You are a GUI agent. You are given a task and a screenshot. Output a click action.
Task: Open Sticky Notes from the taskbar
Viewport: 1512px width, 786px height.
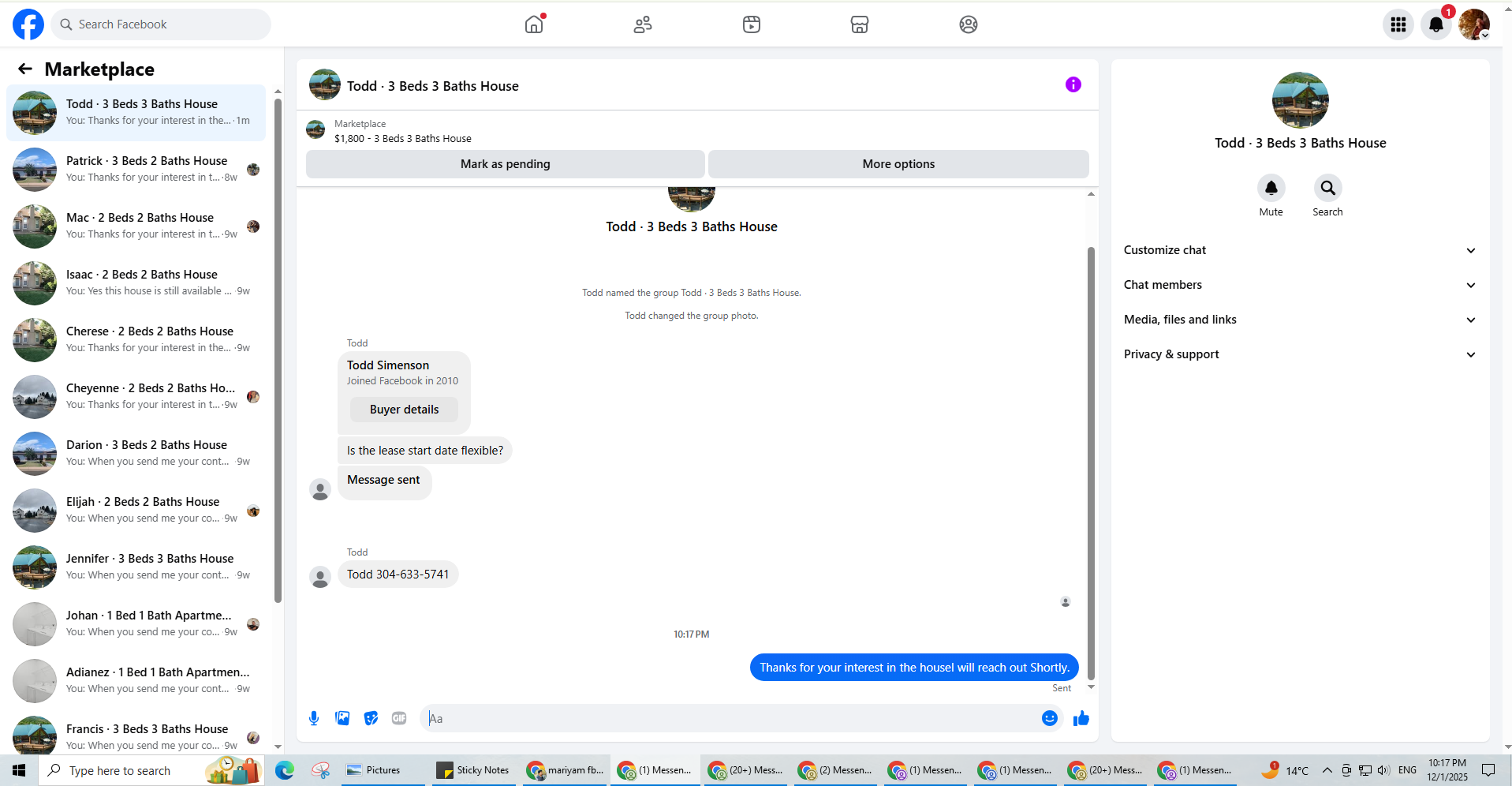tap(474, 770)
